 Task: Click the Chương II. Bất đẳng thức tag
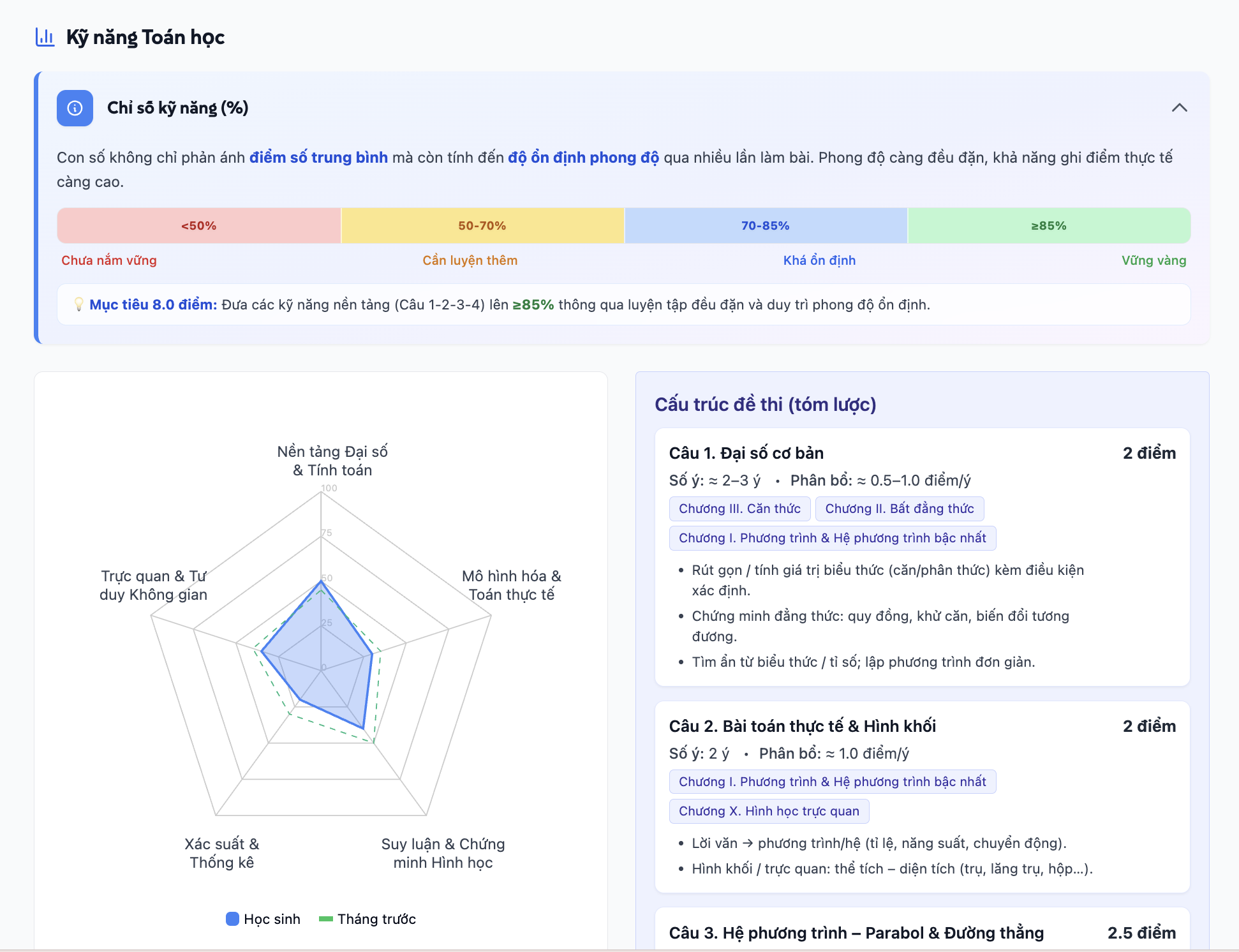[x=900, y=509]
